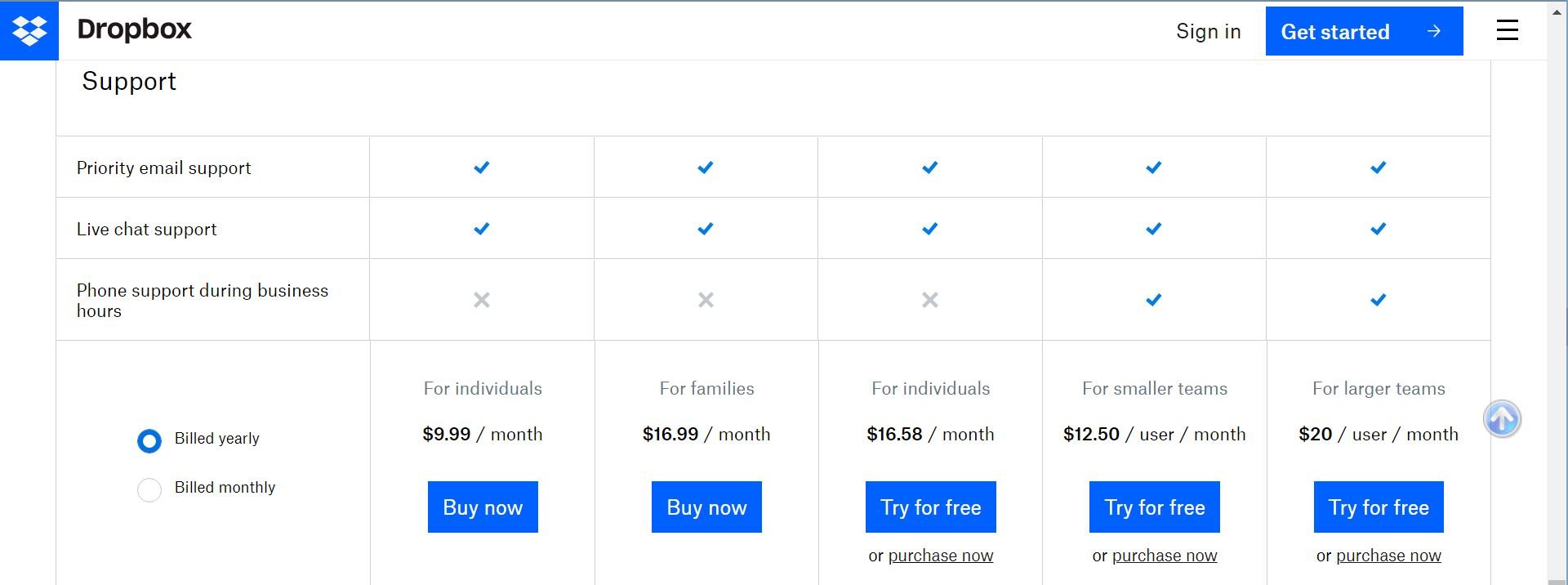Try for free on the larger teams plan
Viewport: 1568px width, 585px height.
pos(1378,507)
